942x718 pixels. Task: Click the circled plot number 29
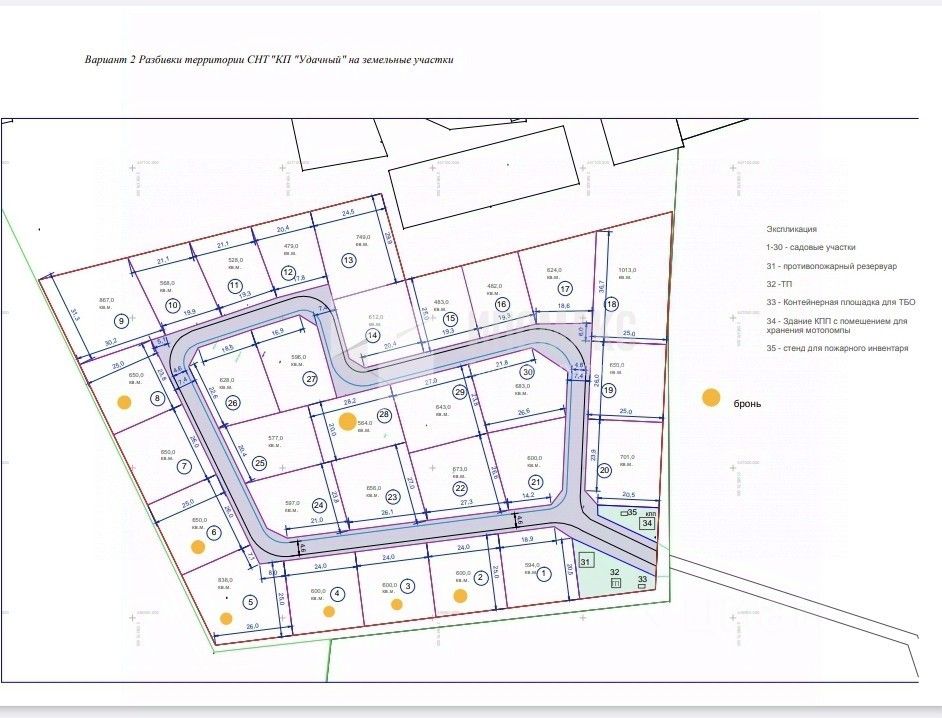coord(460,392)
